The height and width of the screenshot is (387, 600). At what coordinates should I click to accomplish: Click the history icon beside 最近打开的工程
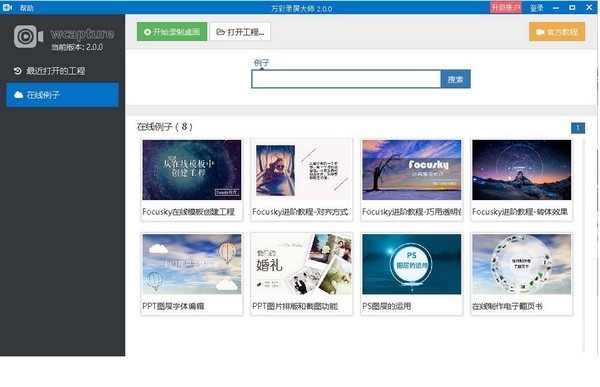point(18,71)
